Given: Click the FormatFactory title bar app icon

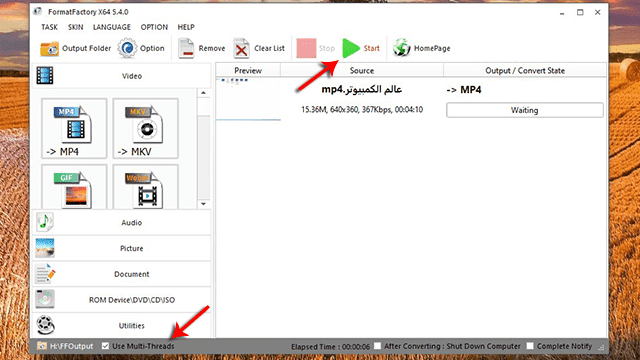Looking at the screenshot, I should pos(38,11).
